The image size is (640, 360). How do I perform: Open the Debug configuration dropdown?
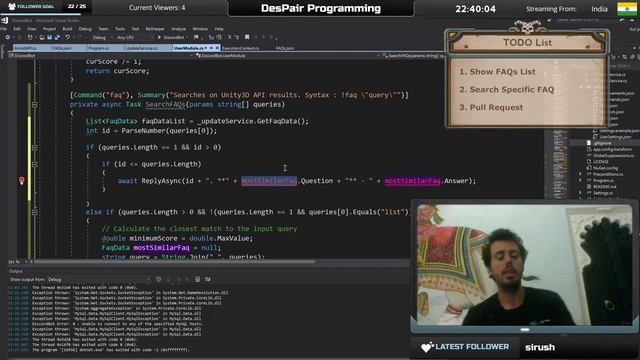point(102,37)
